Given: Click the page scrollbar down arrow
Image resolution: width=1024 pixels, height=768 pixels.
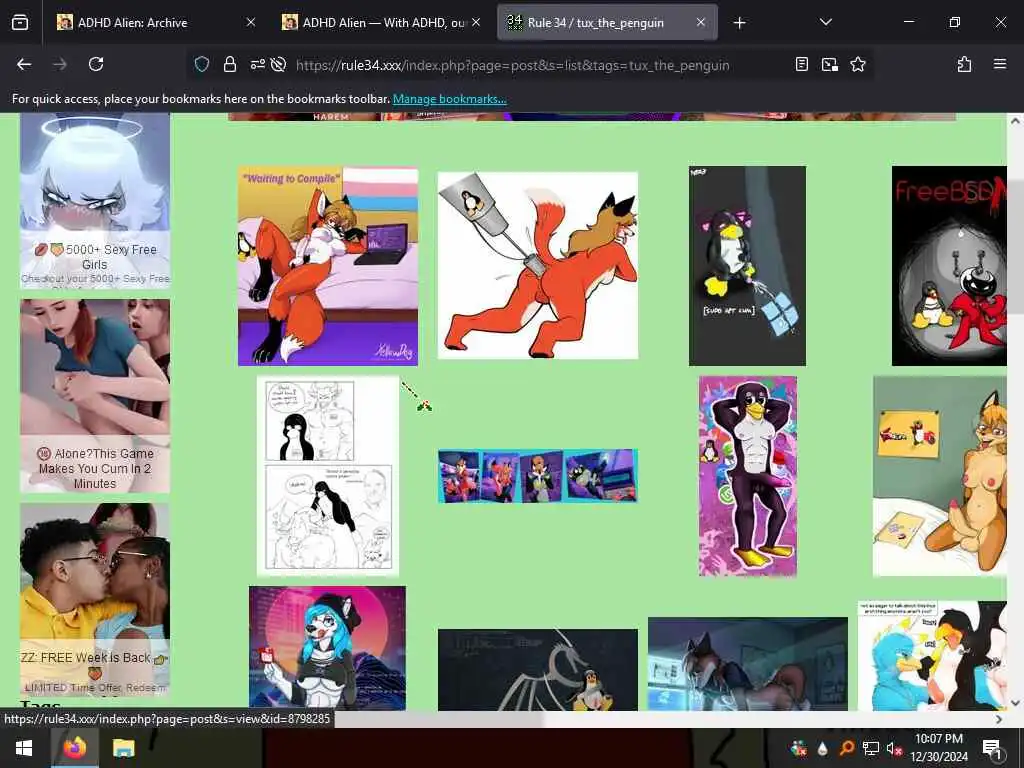Looking at the screenshot, I should pyautogui.click(x=1015, y=703).
